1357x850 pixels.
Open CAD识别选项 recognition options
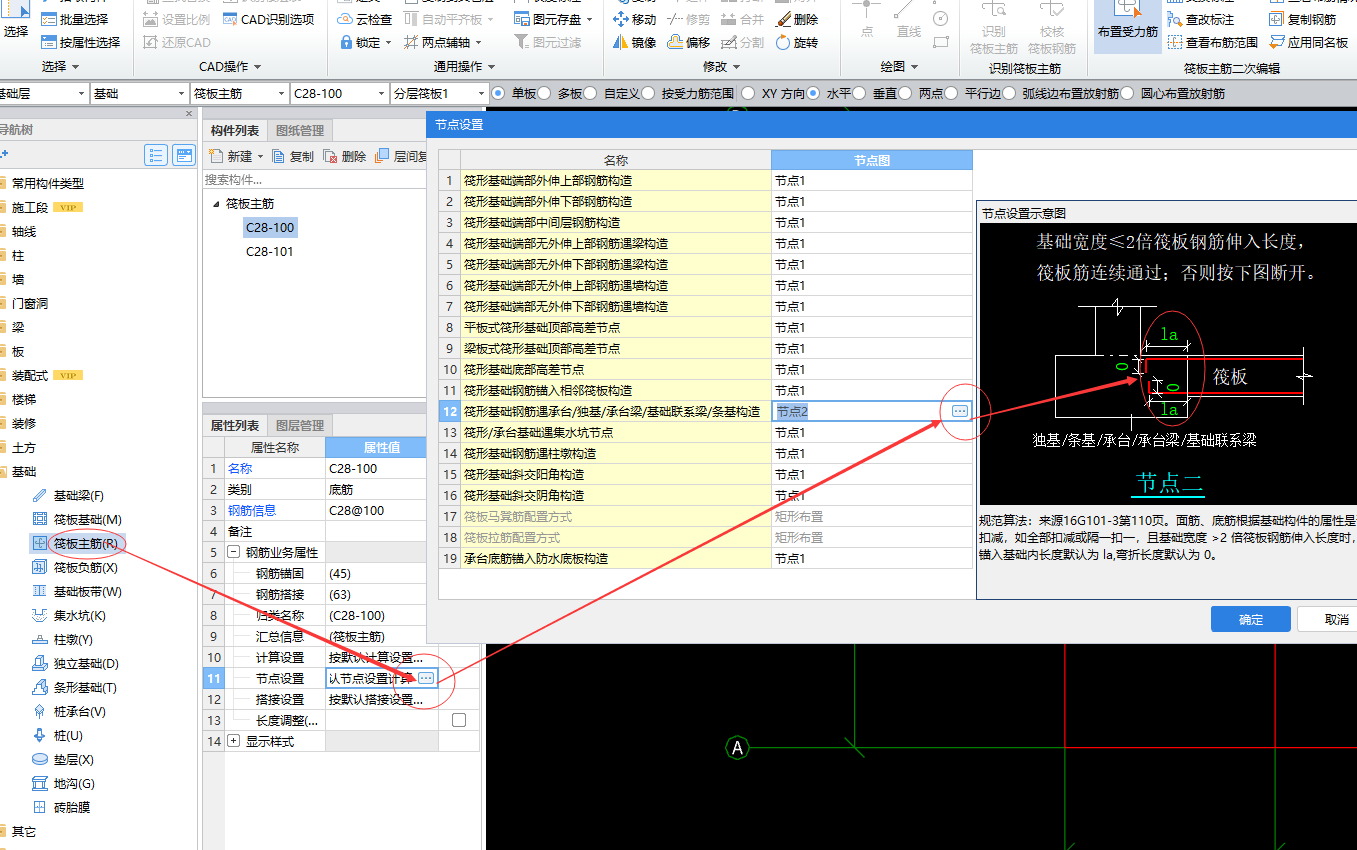(x=267, y=19)
